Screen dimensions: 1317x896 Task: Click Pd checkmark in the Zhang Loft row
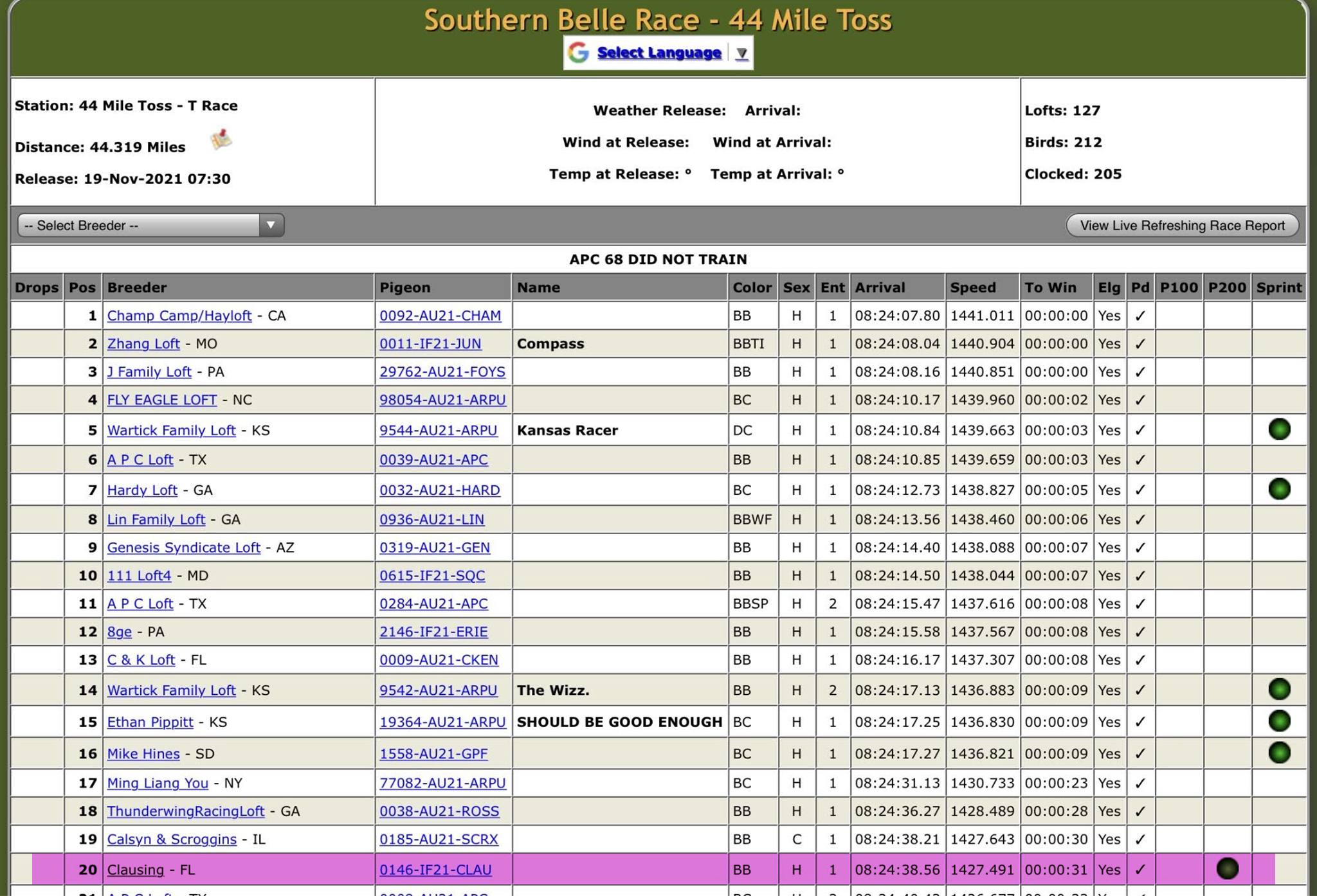1140,344
